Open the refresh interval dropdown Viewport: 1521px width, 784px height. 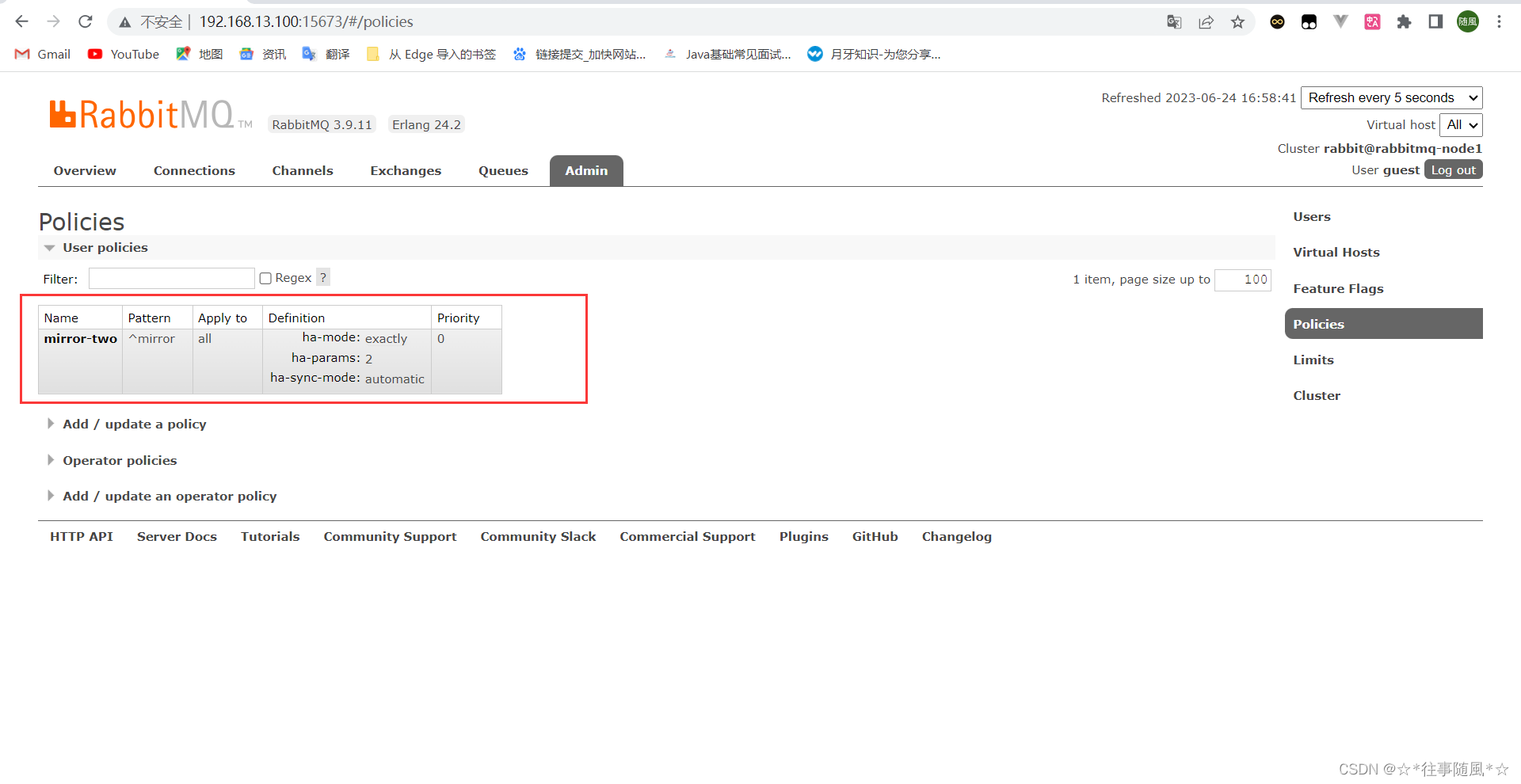[x=1392, y=97]
